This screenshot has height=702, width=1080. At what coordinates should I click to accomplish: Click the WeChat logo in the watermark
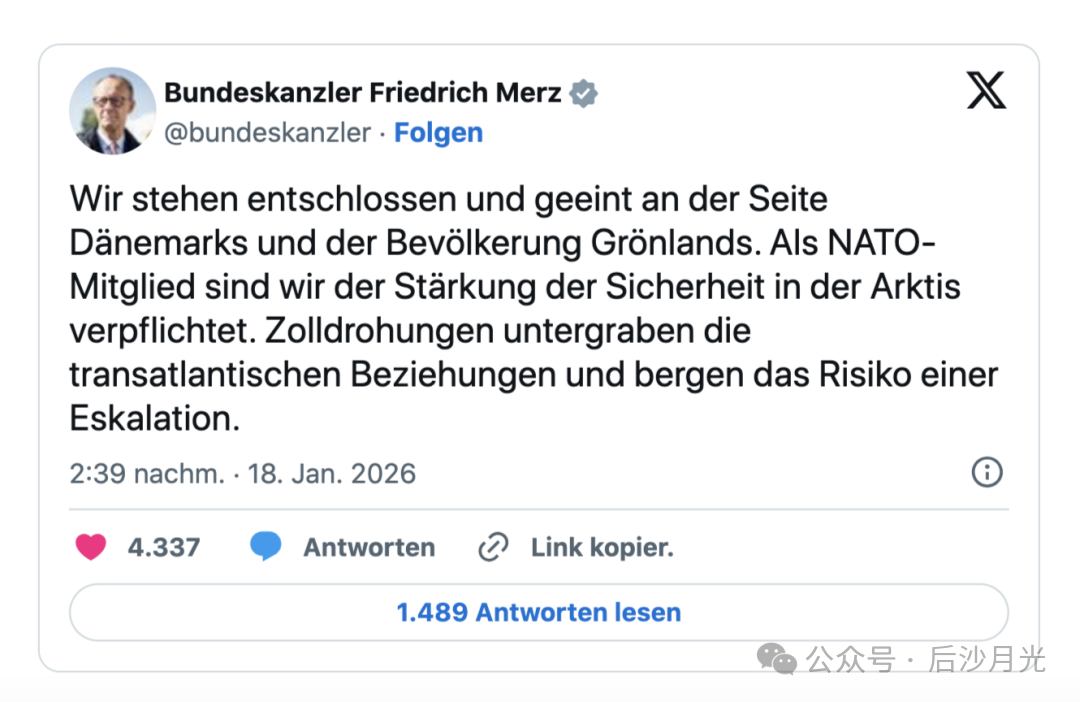pyautogui.click(x=777, y=659)
